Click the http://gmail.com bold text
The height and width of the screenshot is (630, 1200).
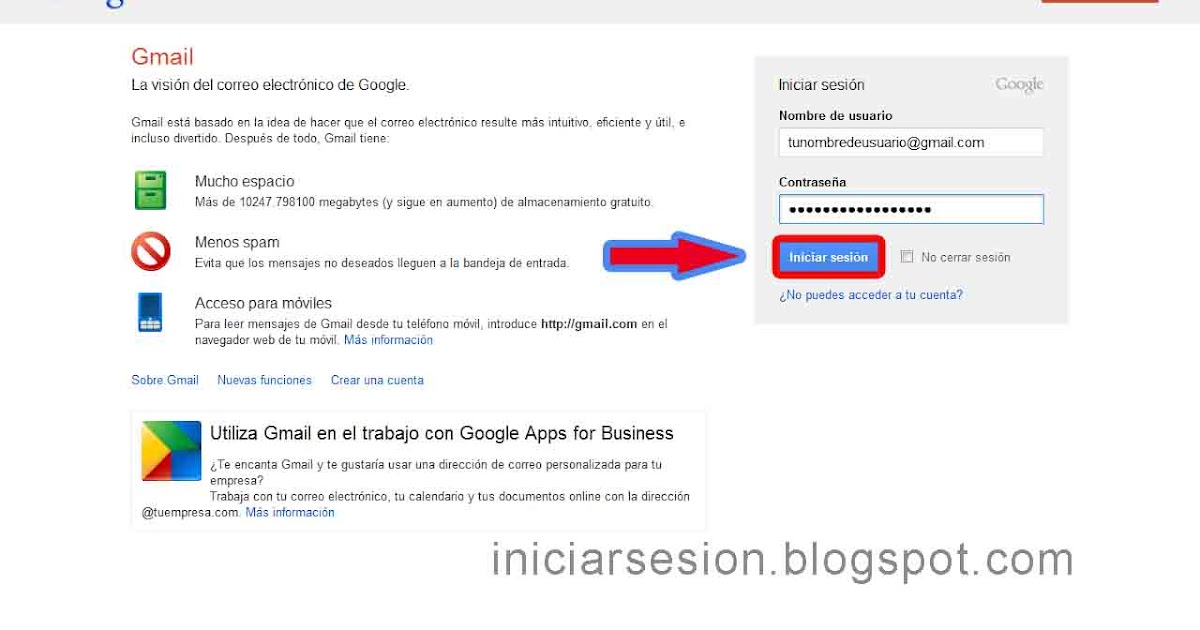click(589, 324)
